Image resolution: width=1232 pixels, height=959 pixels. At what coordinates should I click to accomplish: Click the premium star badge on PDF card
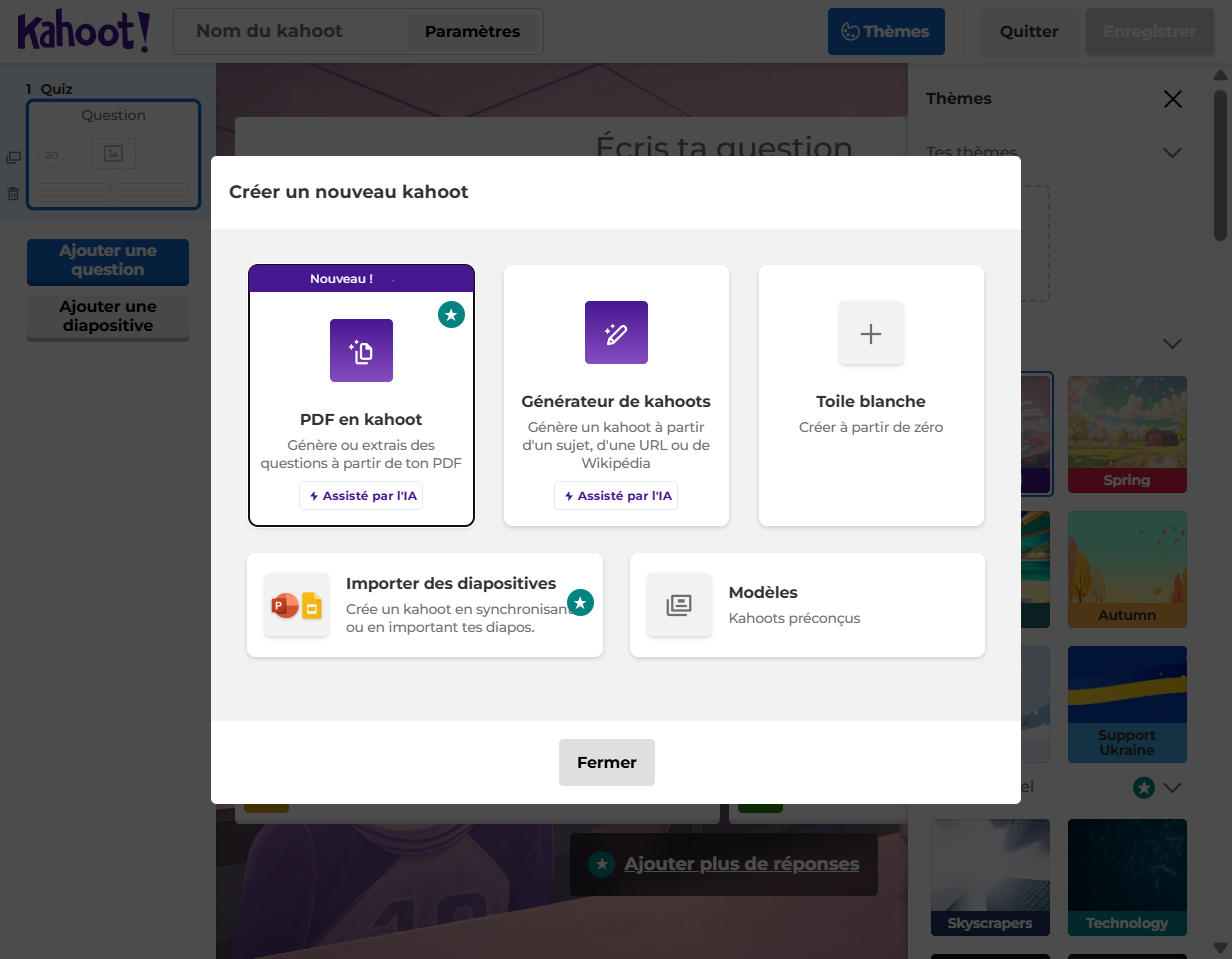pos(451,315)
